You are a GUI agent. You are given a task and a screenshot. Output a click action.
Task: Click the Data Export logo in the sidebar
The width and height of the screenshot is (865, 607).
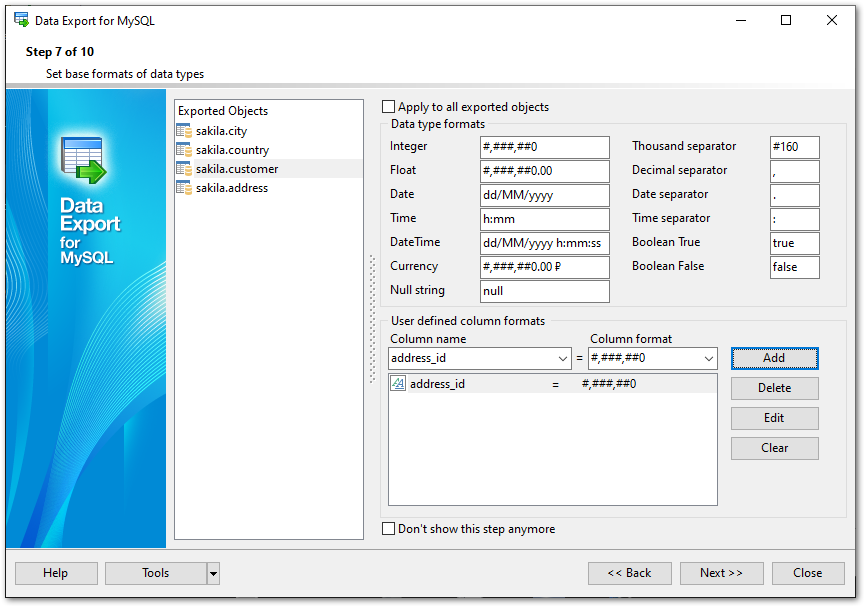point(83,160)
